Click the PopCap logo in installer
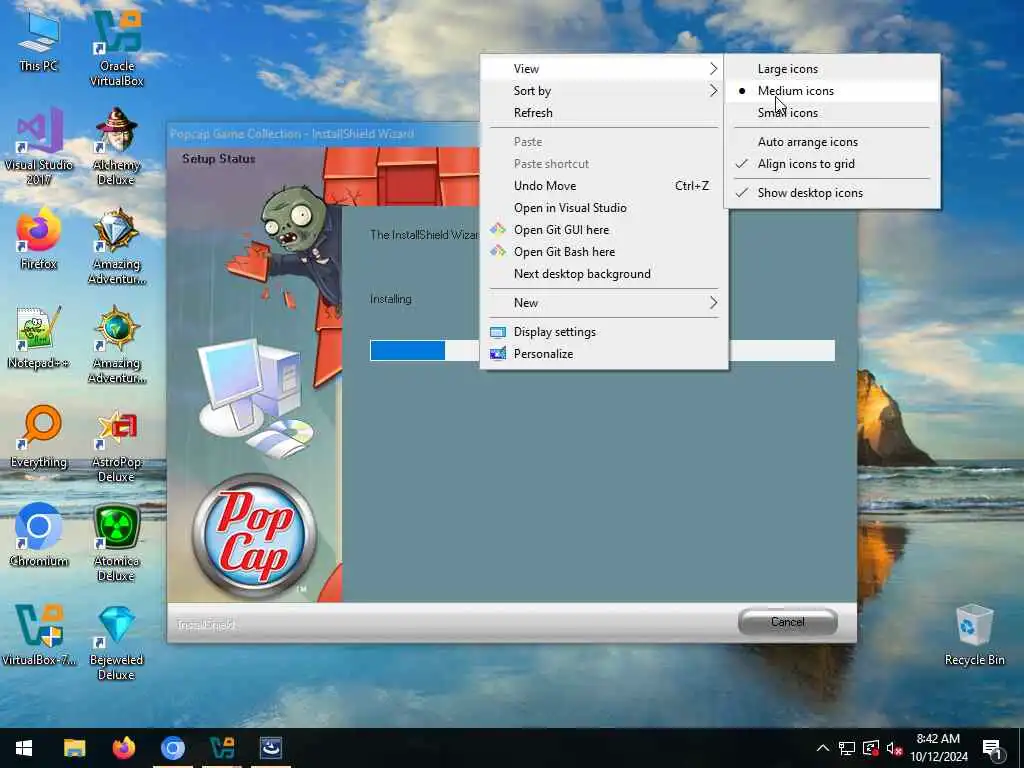This screenshot has width=1024, height=768. [x=255, y=536]
